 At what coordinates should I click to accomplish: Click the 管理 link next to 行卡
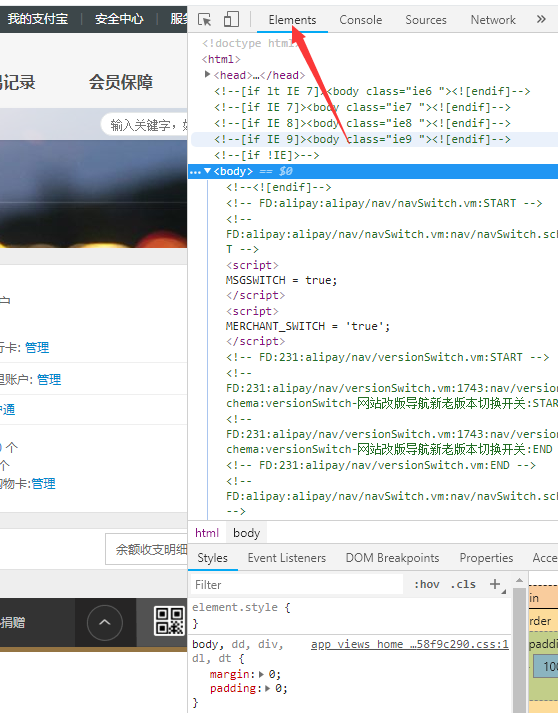(x=37, y=348)
